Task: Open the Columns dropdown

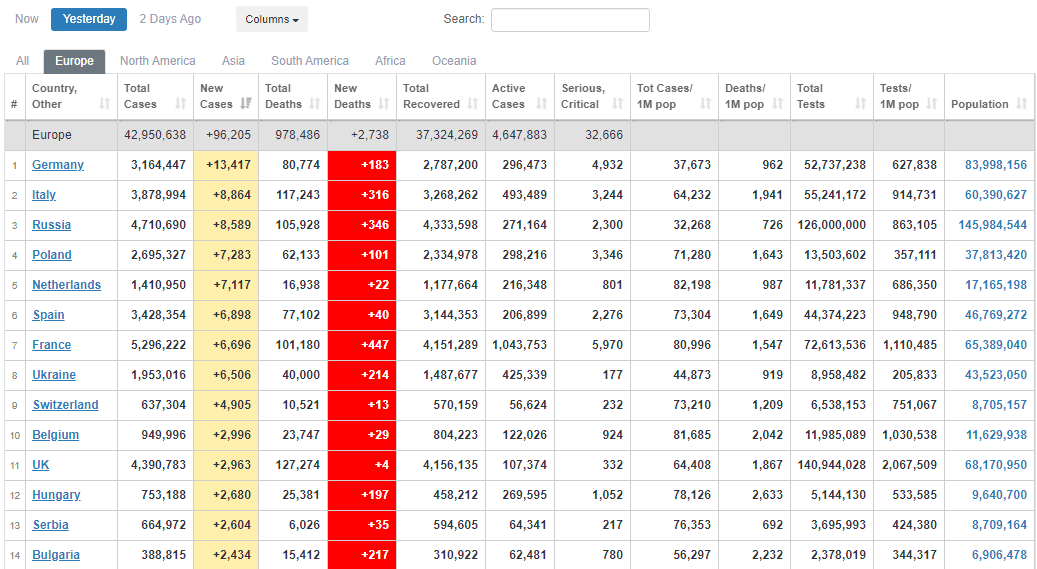Action: (272, 19)
